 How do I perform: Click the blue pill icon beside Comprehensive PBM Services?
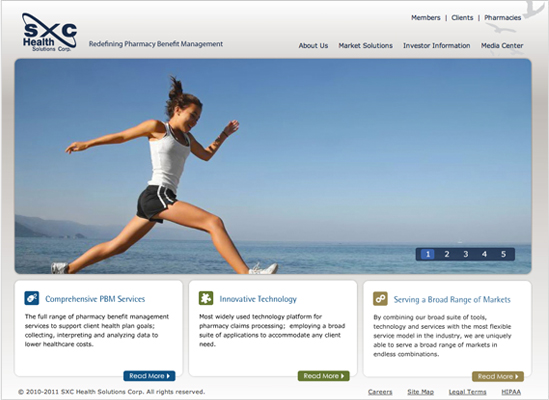click(32, 298)
